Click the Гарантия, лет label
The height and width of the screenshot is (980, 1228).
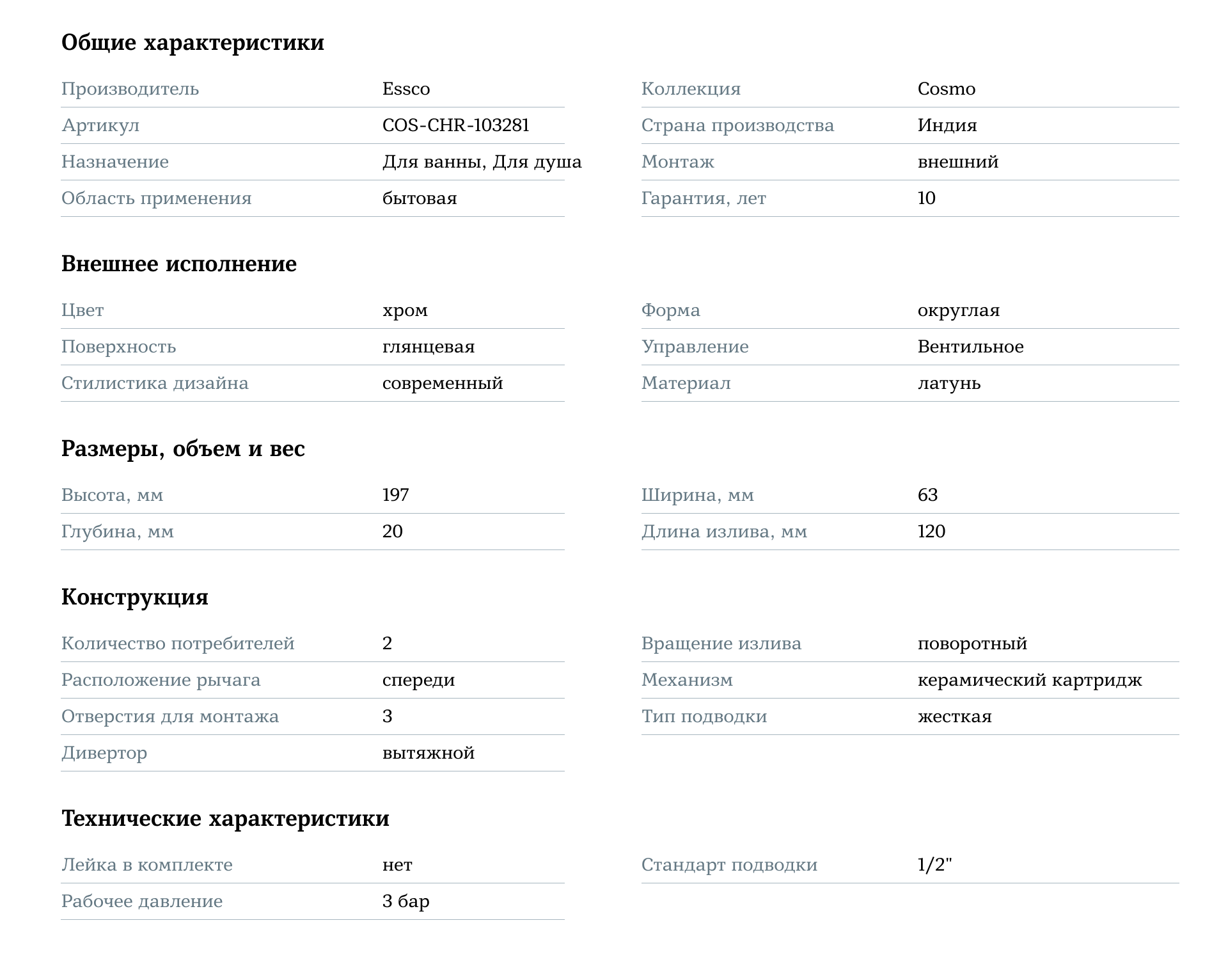[x=704, y=199]
